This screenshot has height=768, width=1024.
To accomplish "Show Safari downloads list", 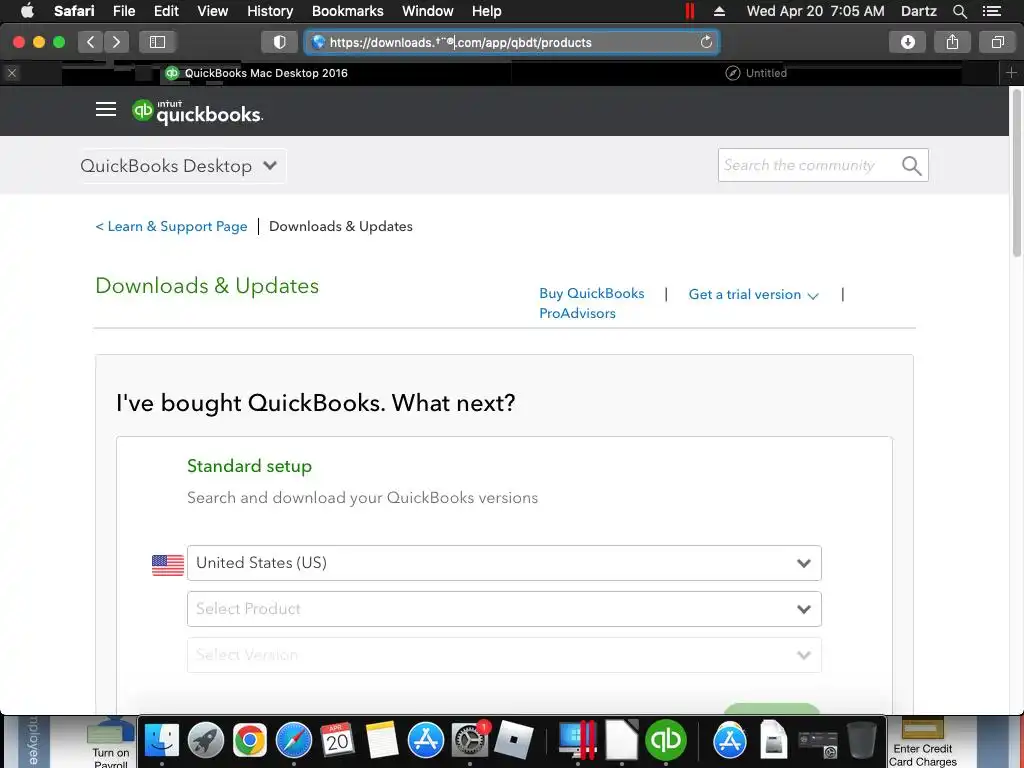I will 908,42.
